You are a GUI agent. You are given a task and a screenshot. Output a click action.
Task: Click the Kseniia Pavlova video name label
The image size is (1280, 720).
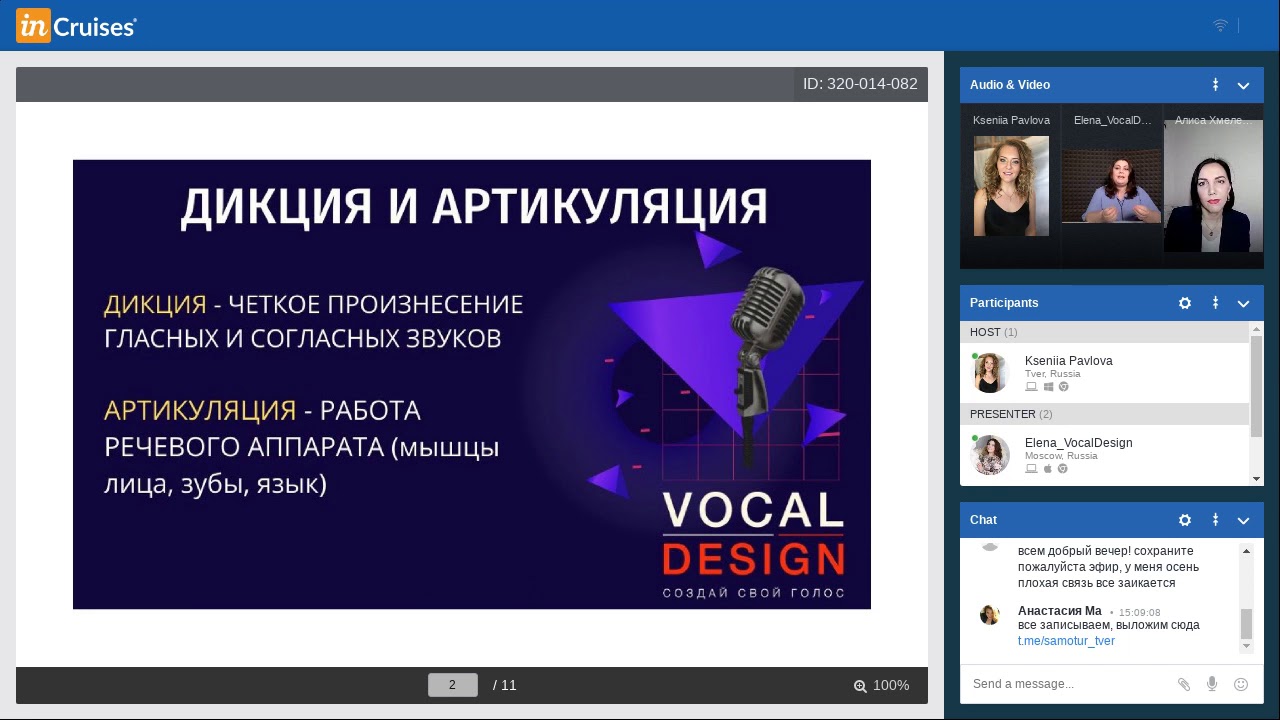[x=1011, y=120]
